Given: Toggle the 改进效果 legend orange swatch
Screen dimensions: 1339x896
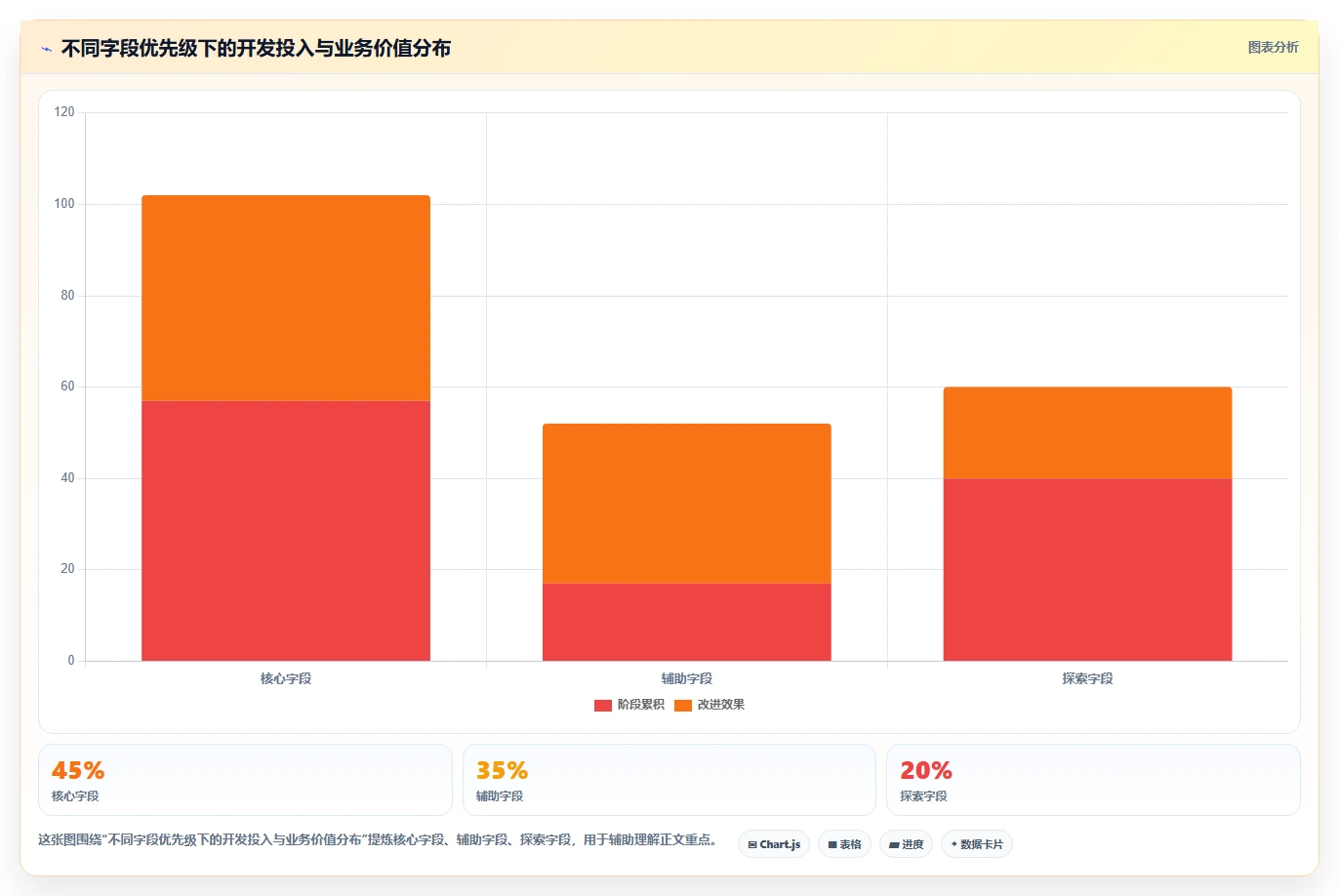Looking at the screenshot, I should [x=683, y=706].
